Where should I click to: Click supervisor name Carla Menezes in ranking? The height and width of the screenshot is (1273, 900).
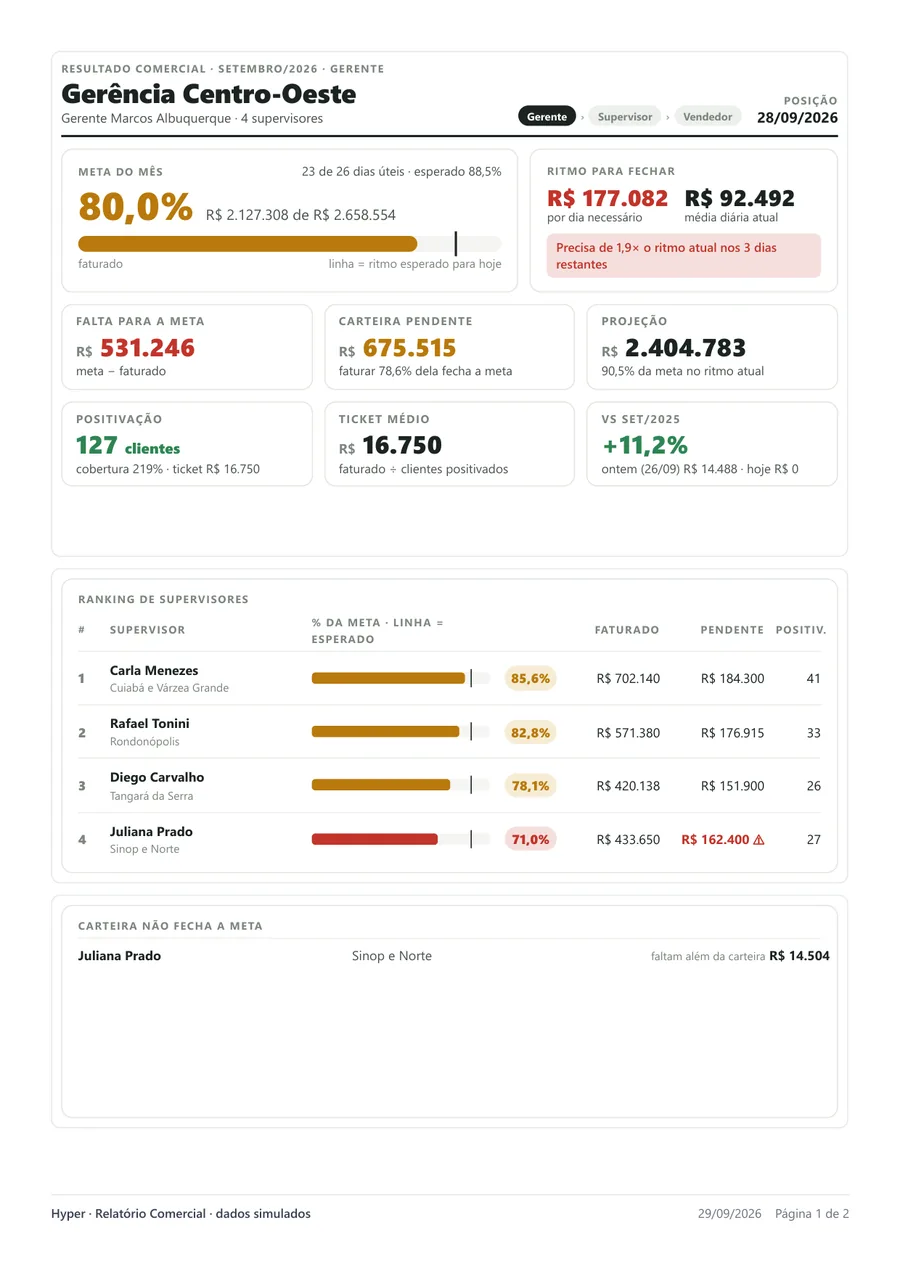154,670
